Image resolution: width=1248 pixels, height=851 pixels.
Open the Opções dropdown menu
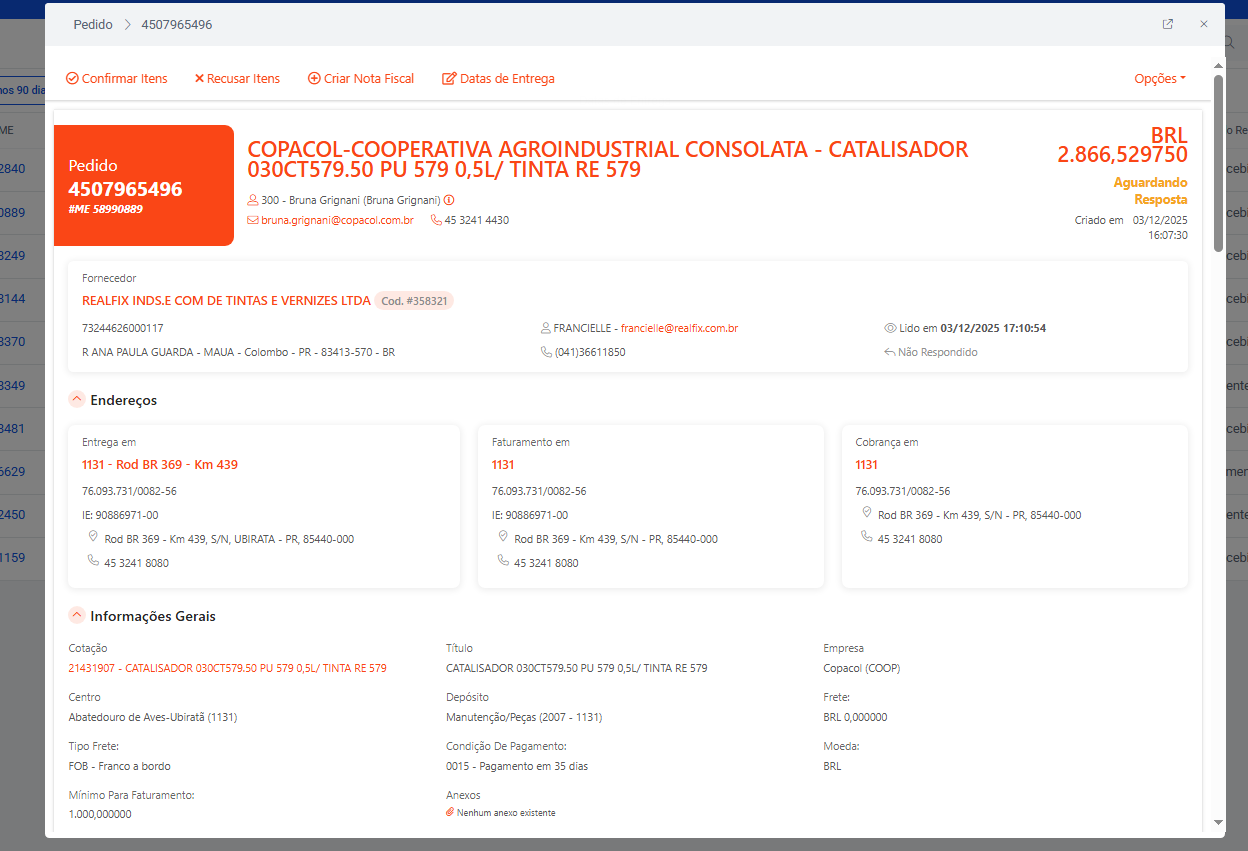(x=1160, y=78)
